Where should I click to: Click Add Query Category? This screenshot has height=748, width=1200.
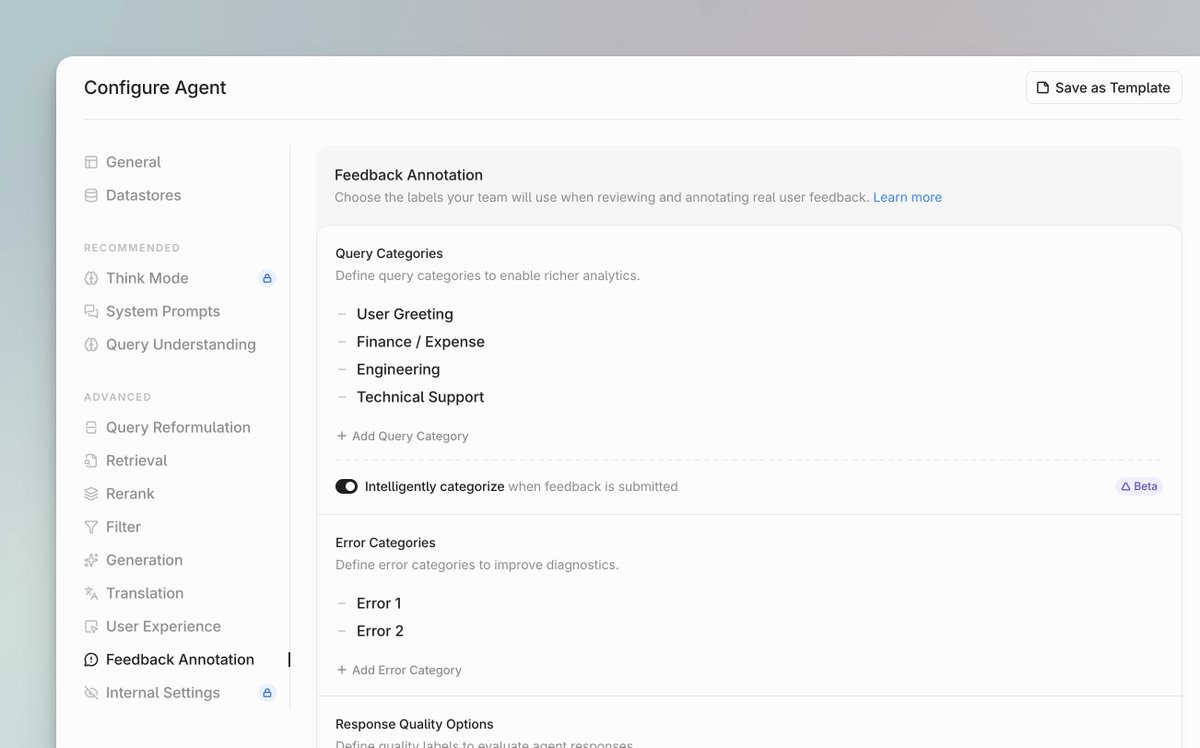click(402, 435)
